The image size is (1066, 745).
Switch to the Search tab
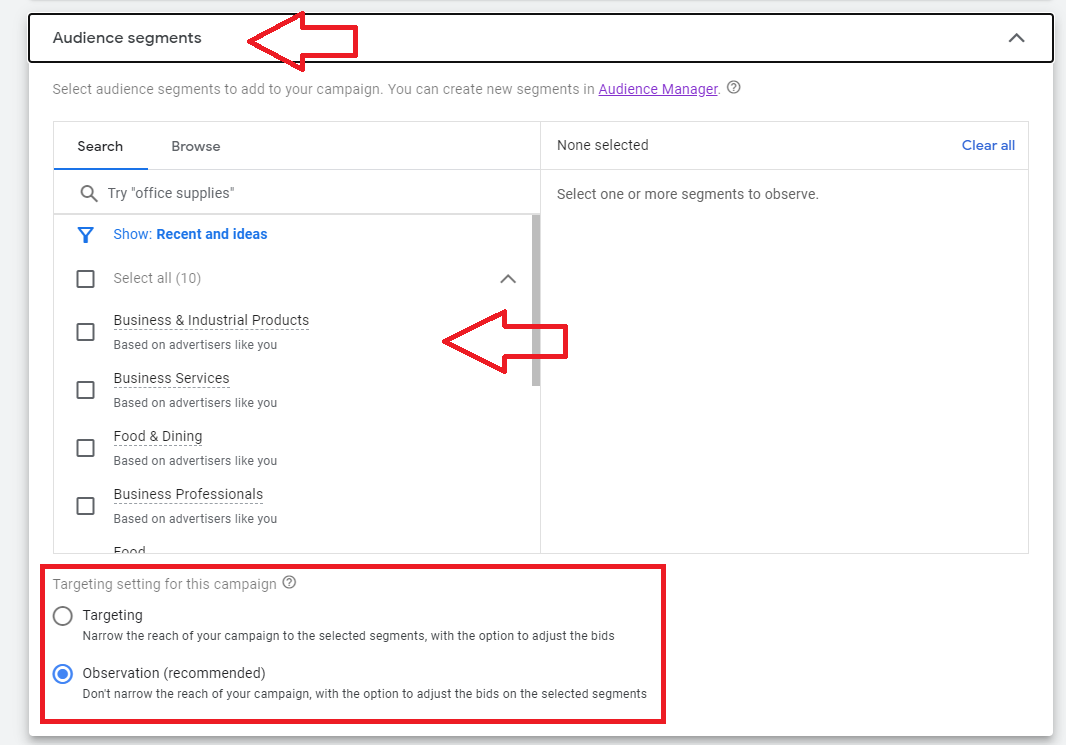(x=100, y=146)
